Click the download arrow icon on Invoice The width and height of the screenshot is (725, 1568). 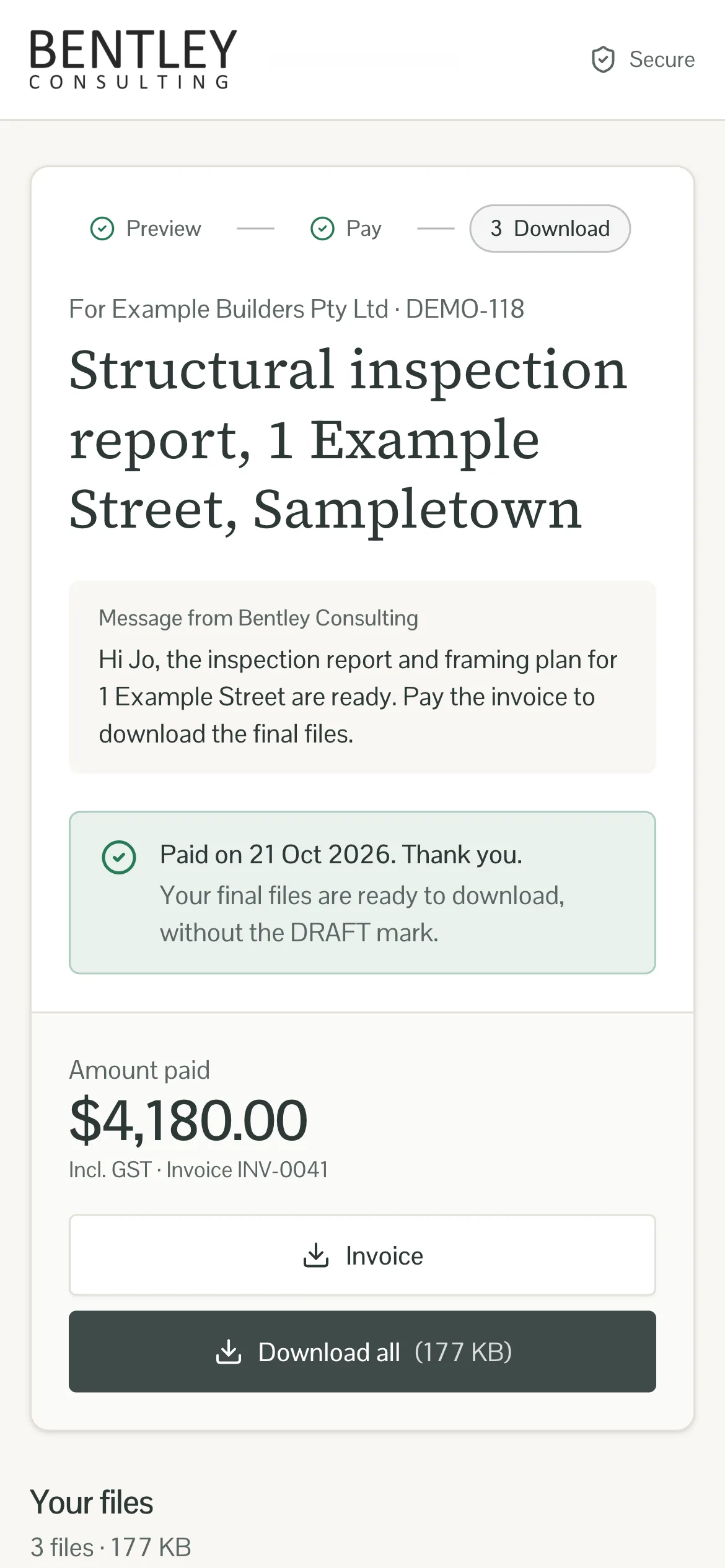pyautogui.click(x=316, y=1255)
